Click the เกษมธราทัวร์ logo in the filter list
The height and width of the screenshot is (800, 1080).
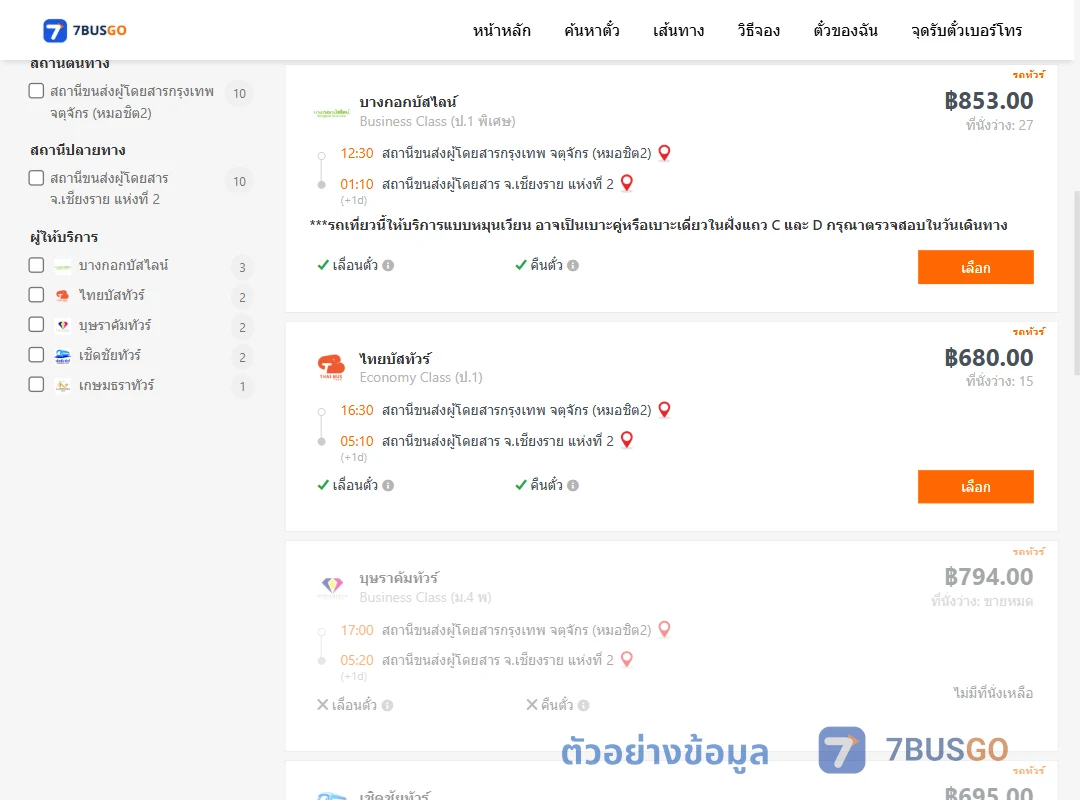[x=63, y=385]
